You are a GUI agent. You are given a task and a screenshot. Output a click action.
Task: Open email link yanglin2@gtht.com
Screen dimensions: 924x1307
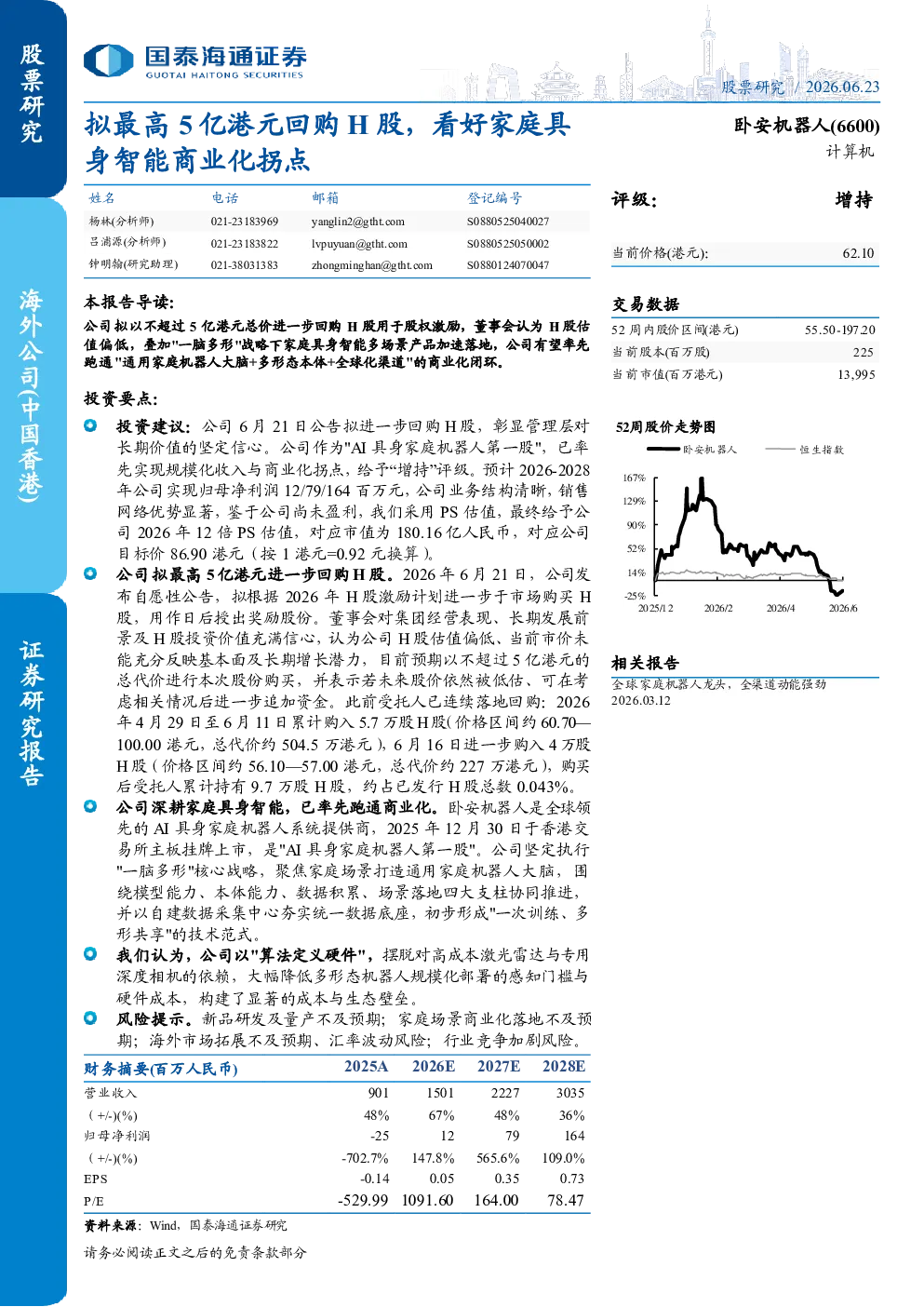[x=357, y=222]
